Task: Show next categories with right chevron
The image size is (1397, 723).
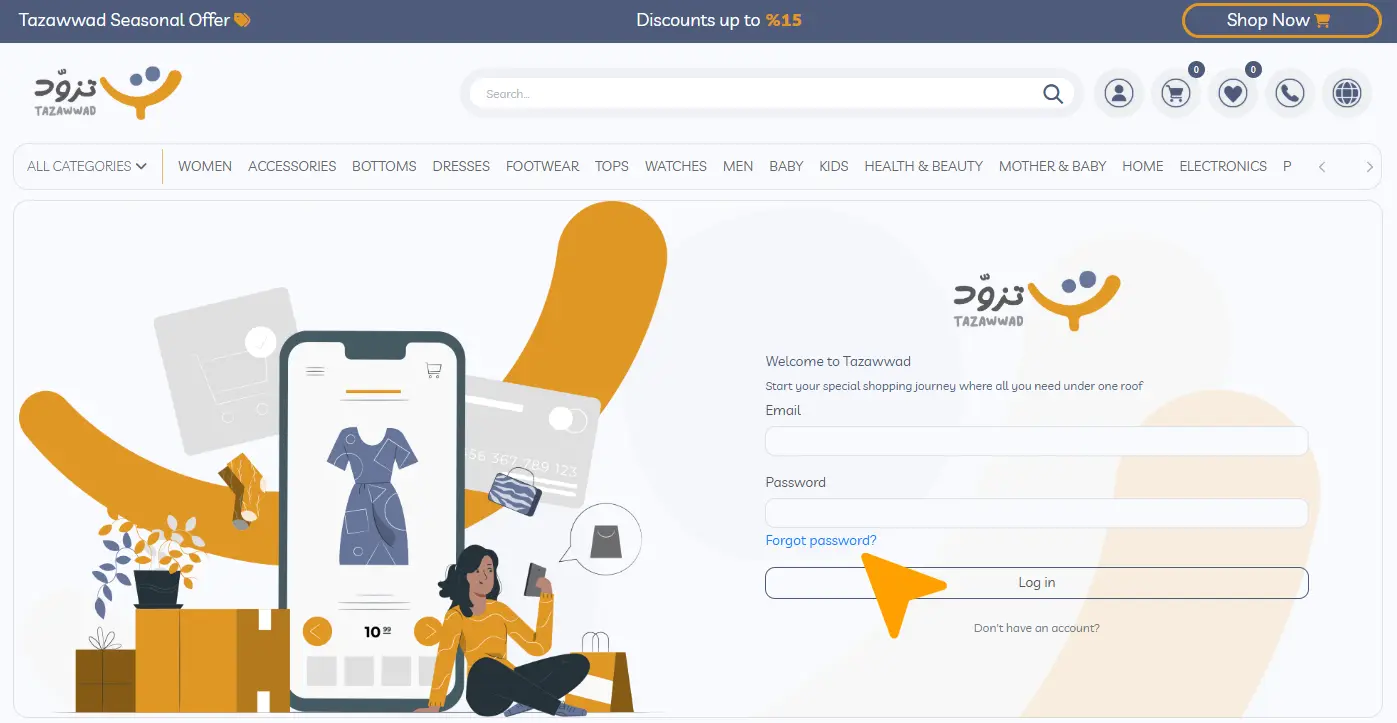Action: (x=1369, y=167)
